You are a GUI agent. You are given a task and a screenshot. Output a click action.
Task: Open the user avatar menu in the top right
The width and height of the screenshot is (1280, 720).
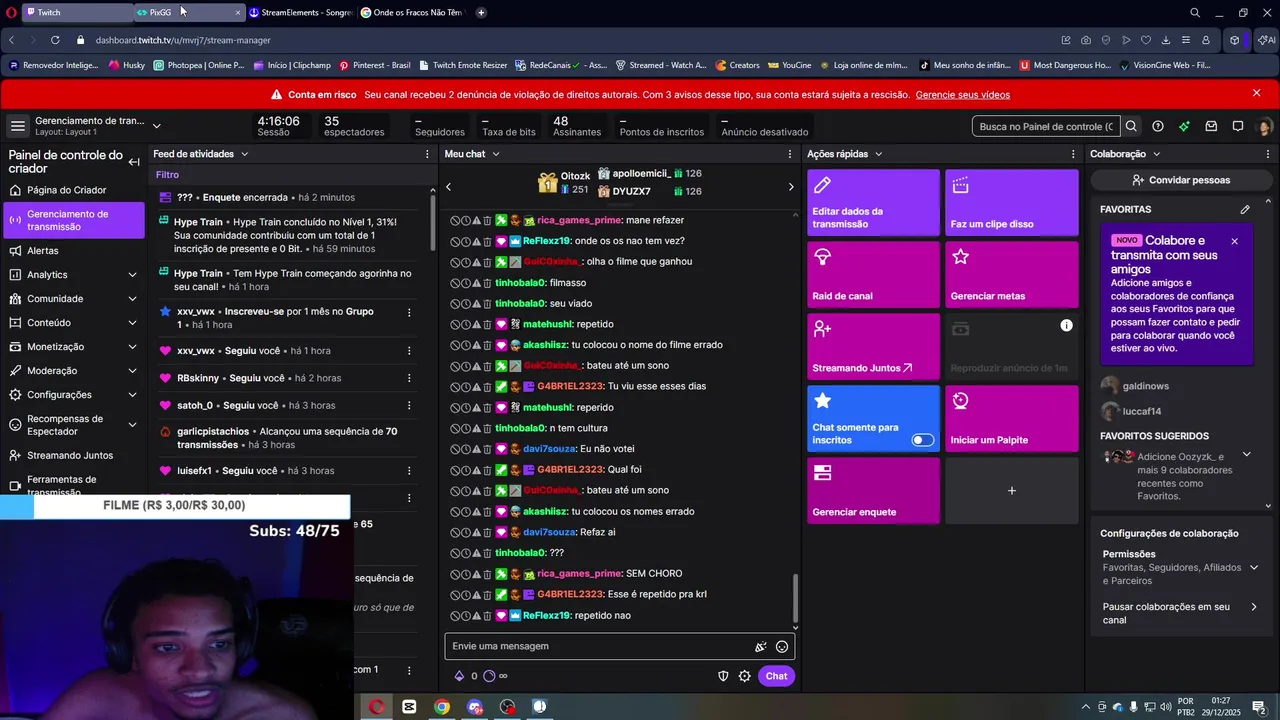(1264, 126)
